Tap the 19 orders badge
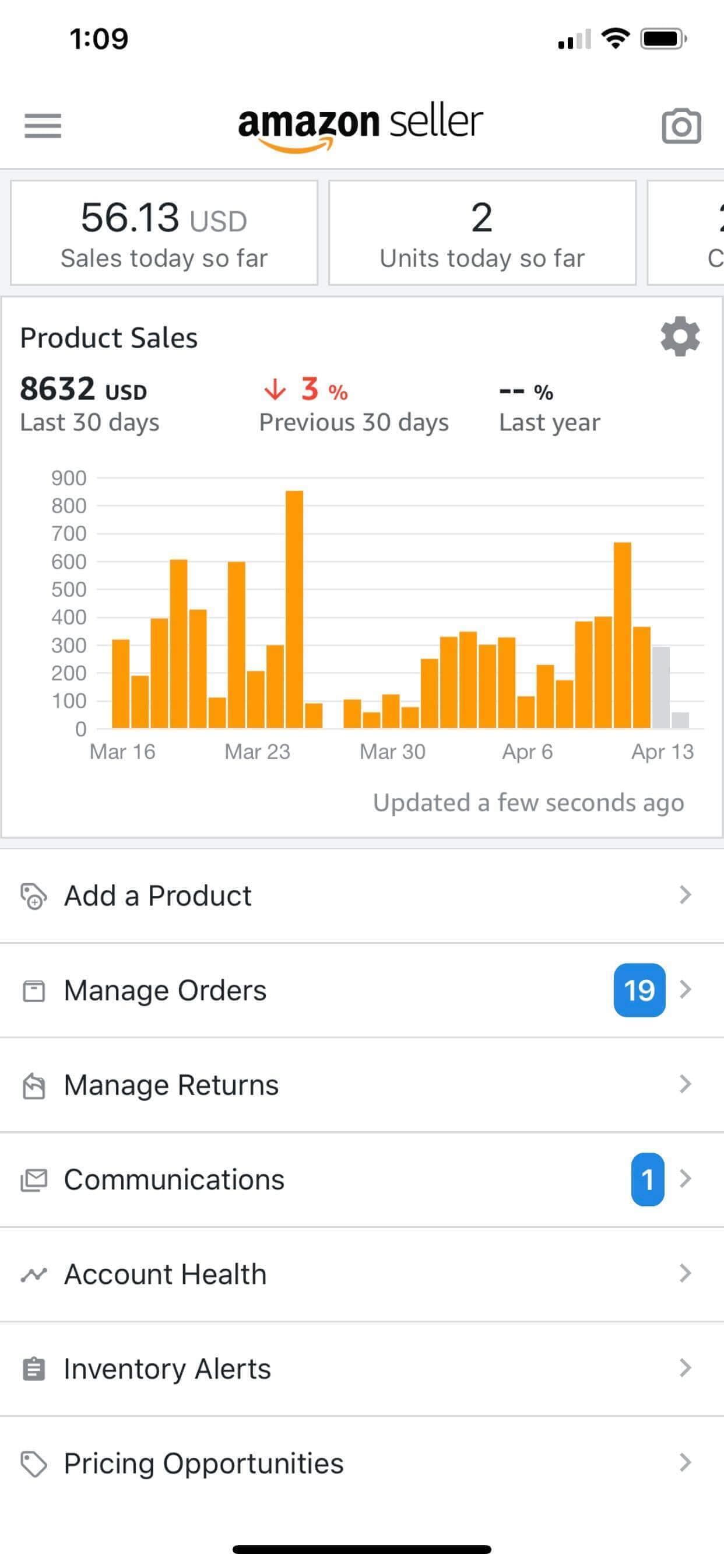This screenshot has width=724, height=1568. coord(639,991)
